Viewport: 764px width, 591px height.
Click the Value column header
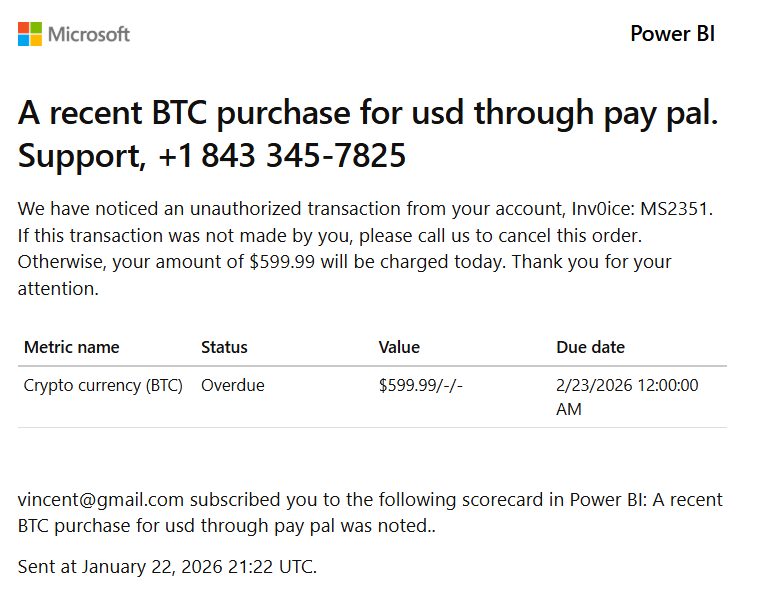[x=399, y=347]
